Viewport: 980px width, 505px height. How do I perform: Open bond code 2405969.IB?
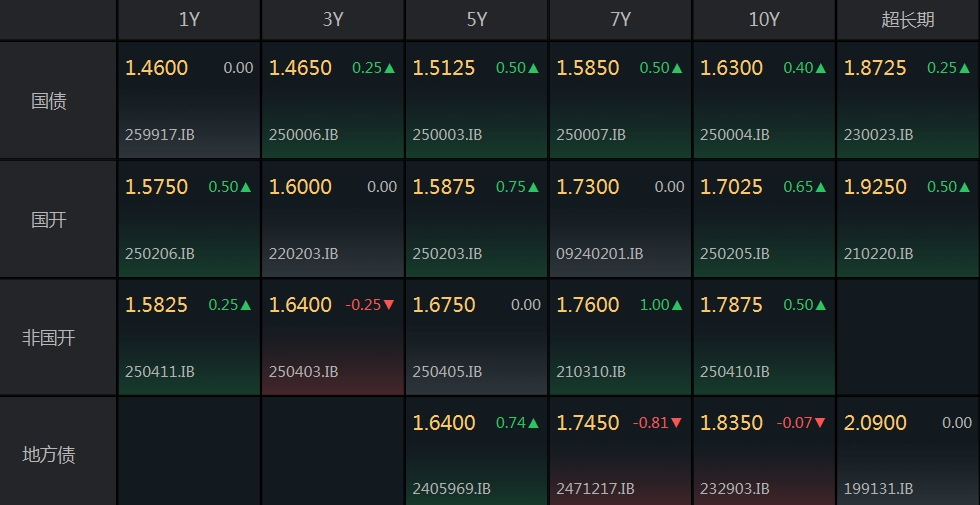pos(451,488)
